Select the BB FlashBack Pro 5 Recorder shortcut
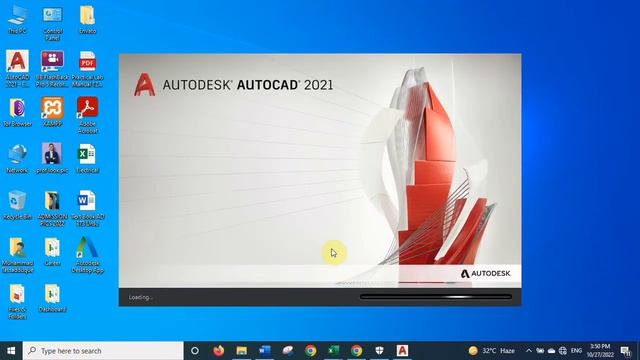 click(53, 68)
